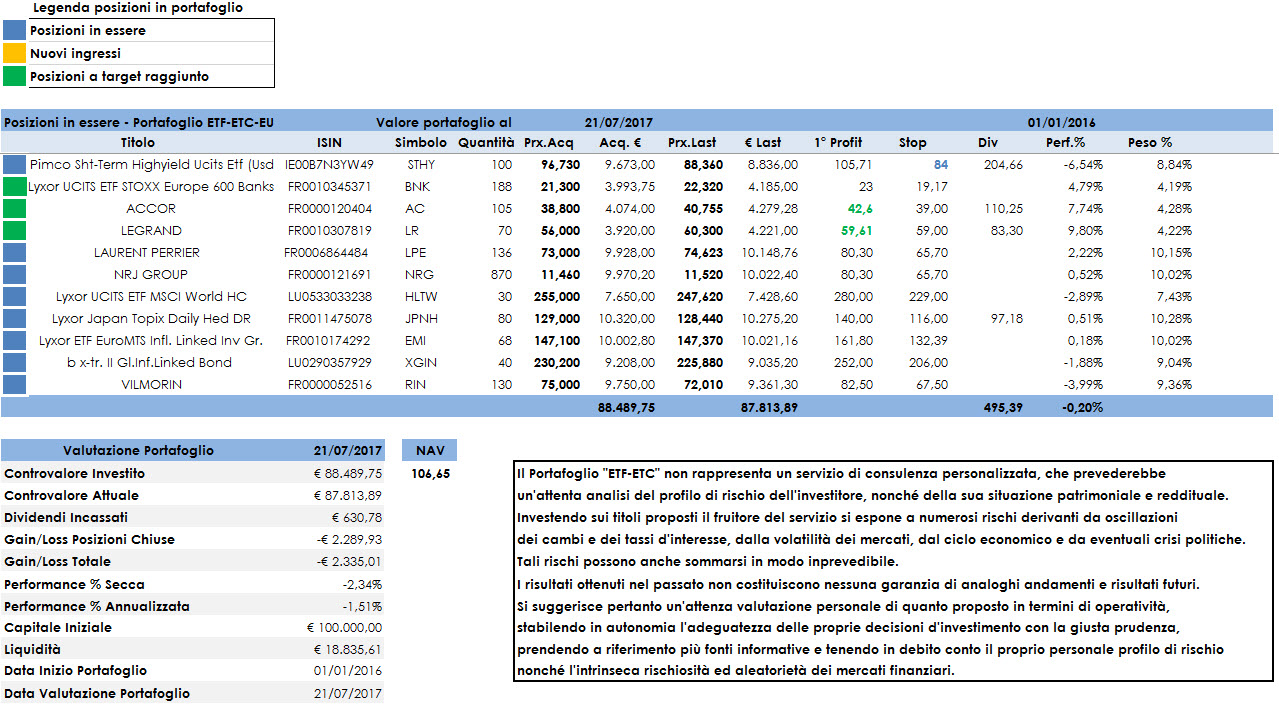
Task: Click the Liquidità value '€ 18.835,61'
Action: [x=347, y=650]
